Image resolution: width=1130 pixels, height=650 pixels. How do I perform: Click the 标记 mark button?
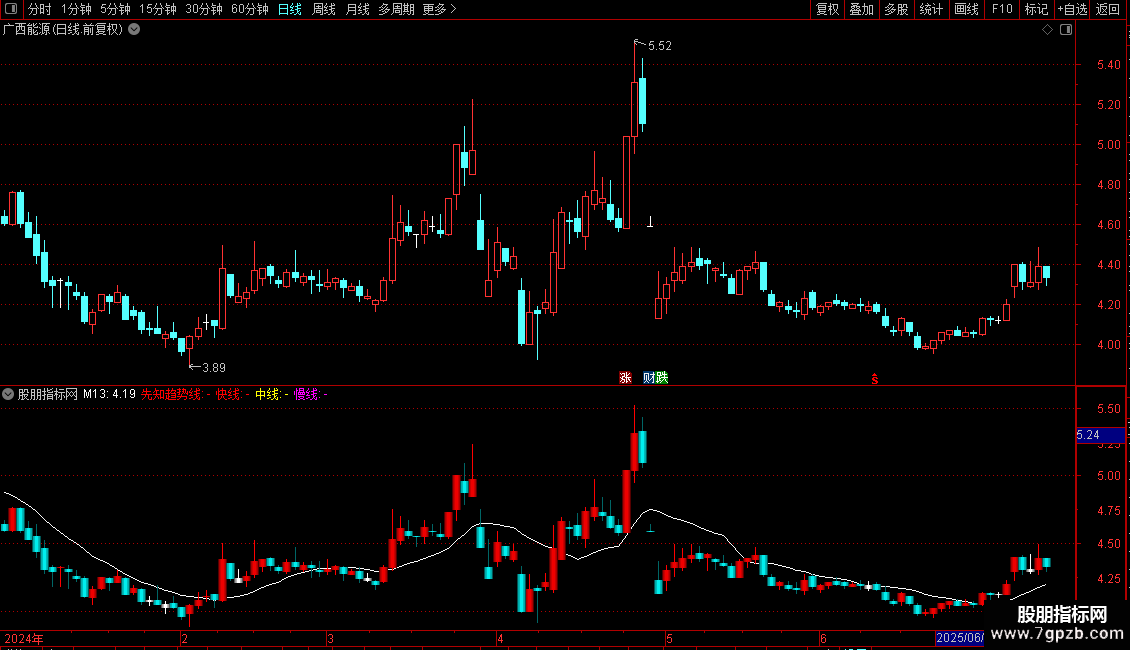tap(1036, 9)
